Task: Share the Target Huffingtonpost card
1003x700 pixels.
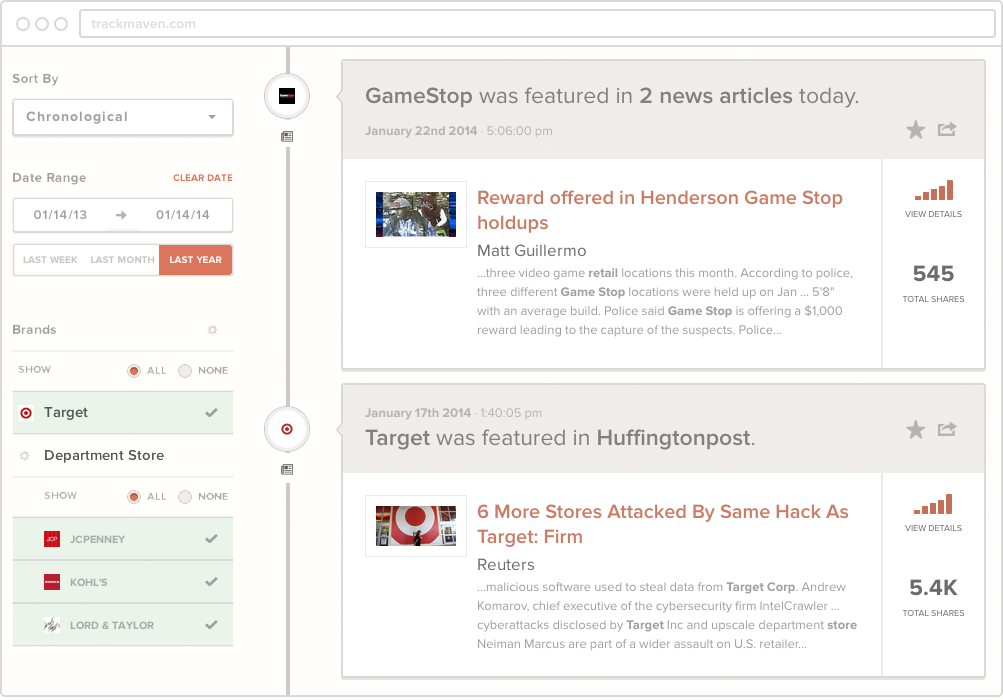Action: (947, 429)
